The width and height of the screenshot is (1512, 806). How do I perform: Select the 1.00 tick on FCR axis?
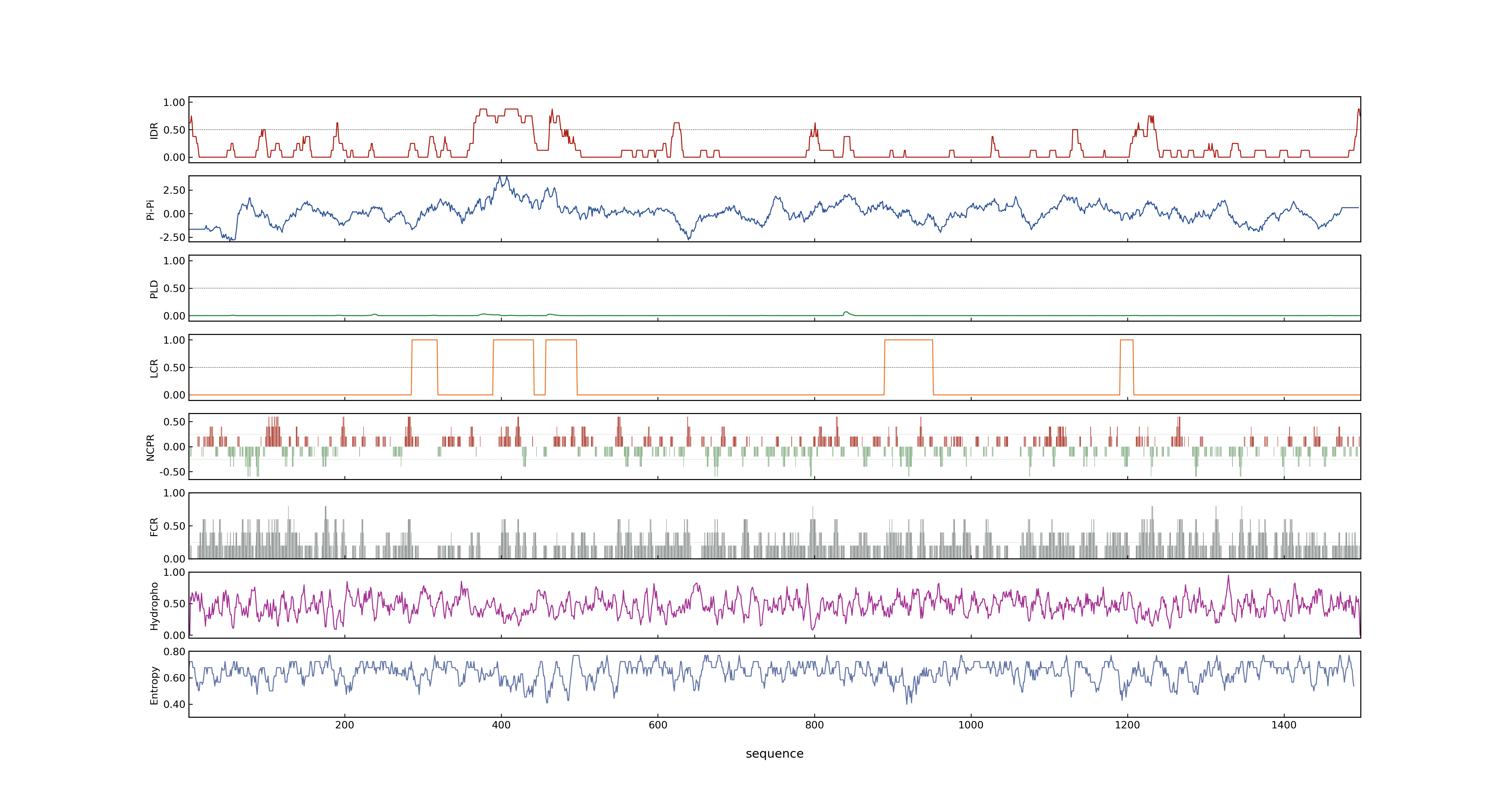point(174,493)
